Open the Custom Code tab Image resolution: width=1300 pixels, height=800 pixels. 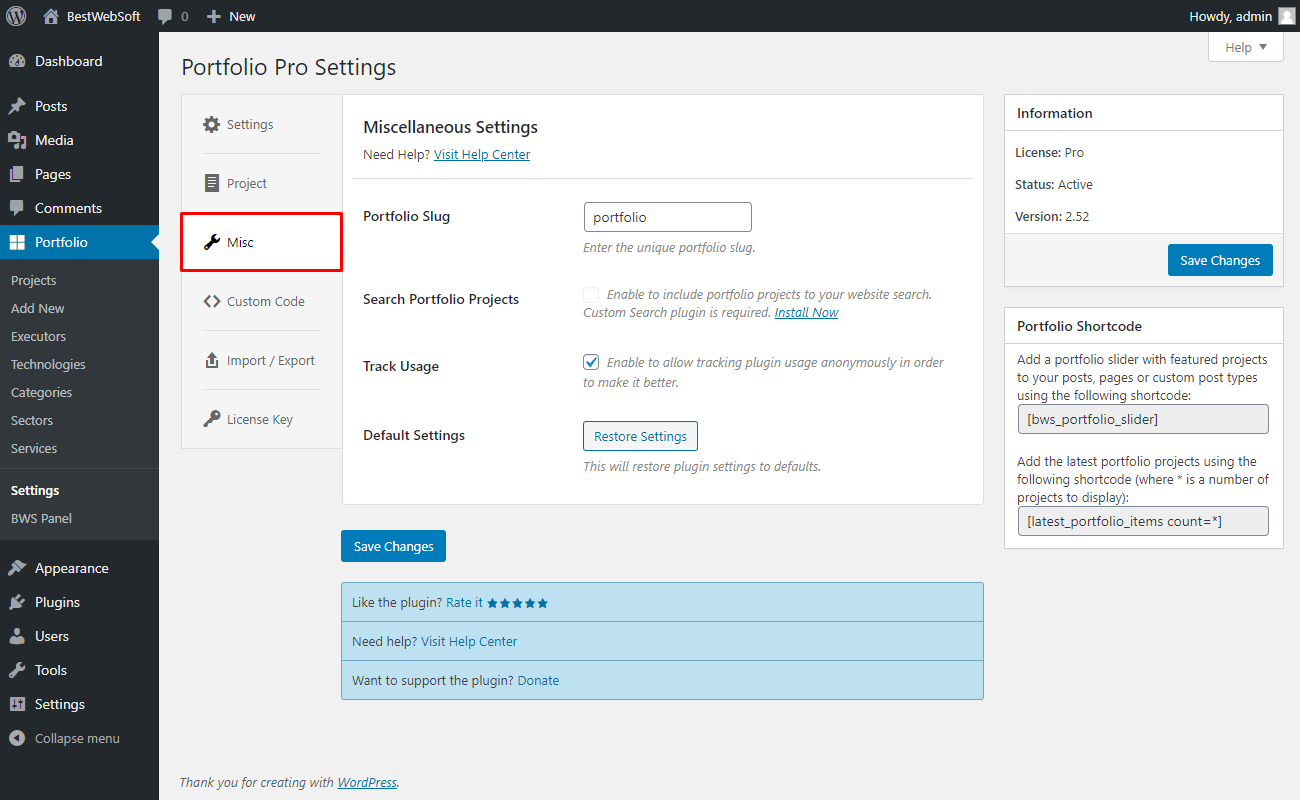(x=261, y=301)
